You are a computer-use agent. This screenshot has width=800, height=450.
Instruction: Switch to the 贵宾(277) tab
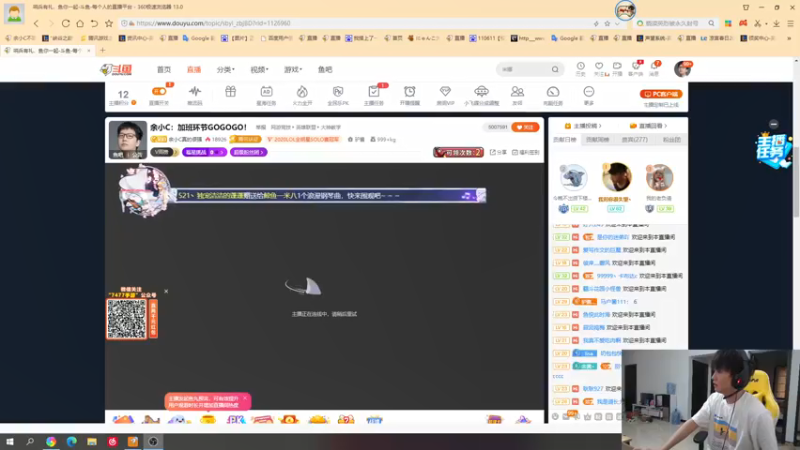point(634,139)
